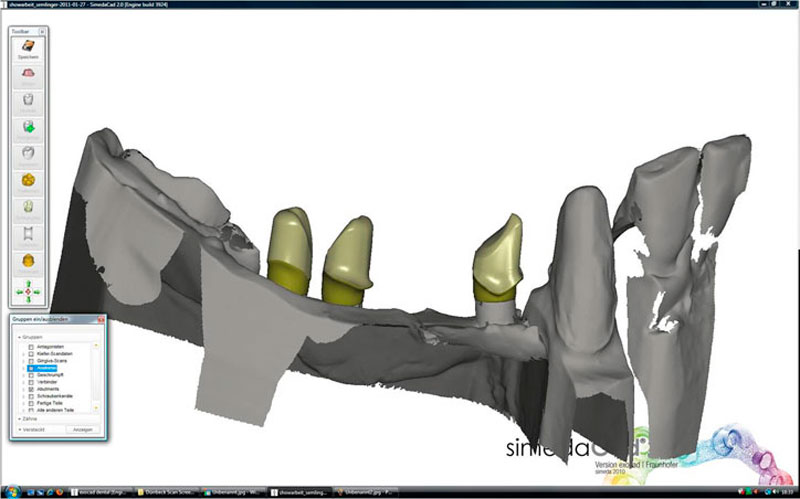800x499 pixels.
Task: Toggle the Gingiva-Scans checkbox
Action: coord(31,360)
